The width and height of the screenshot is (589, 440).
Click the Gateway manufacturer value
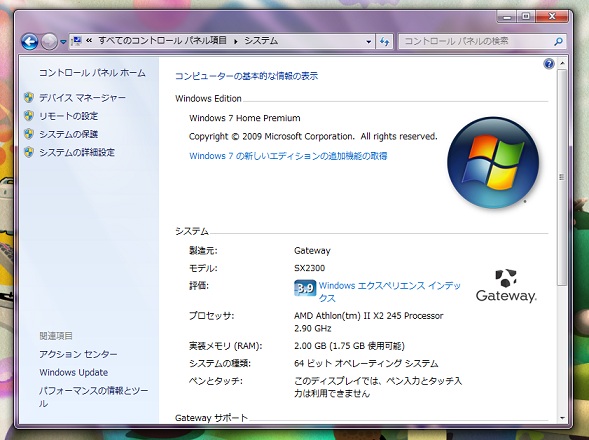coord(312,251)
